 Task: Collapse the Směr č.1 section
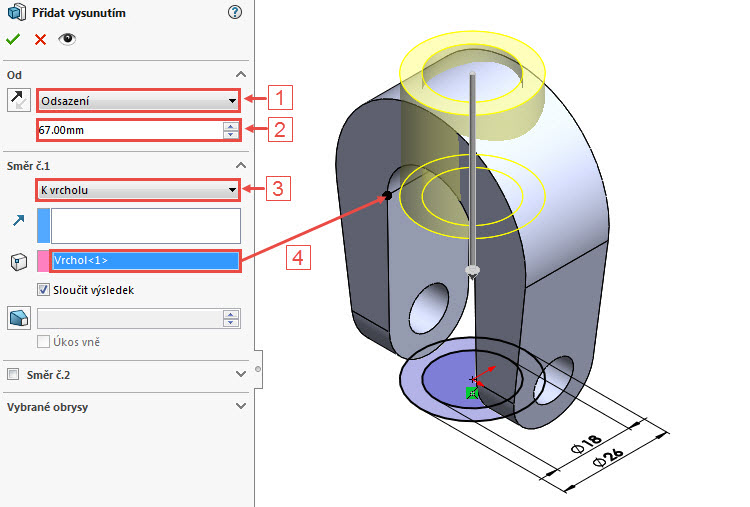241,165
